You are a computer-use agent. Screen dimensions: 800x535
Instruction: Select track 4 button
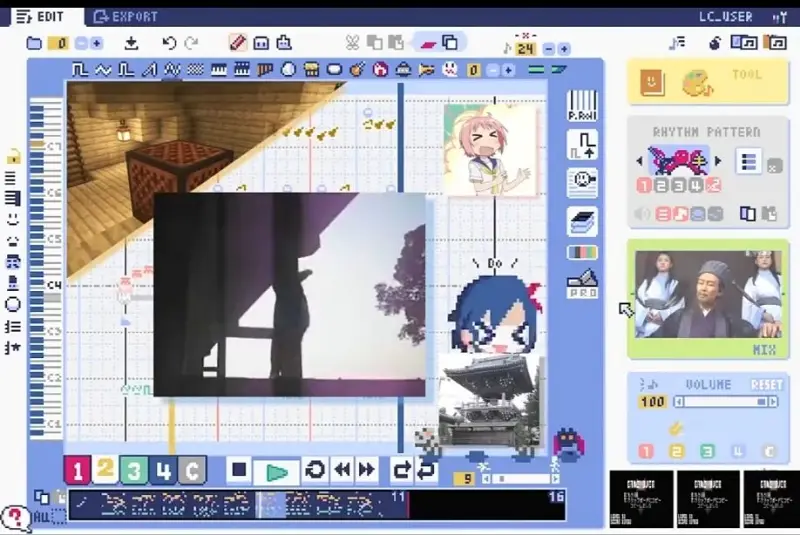(x=163, y=470)
